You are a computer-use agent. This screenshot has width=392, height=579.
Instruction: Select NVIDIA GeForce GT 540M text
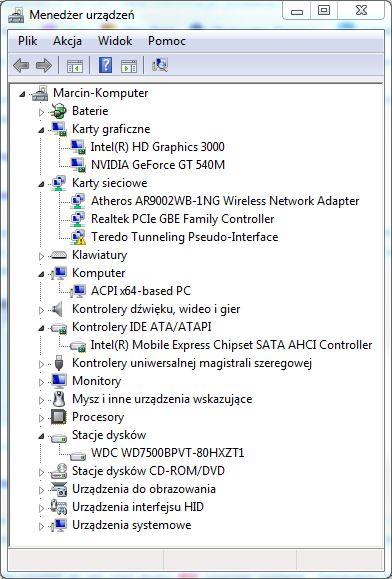coord(158,165)
